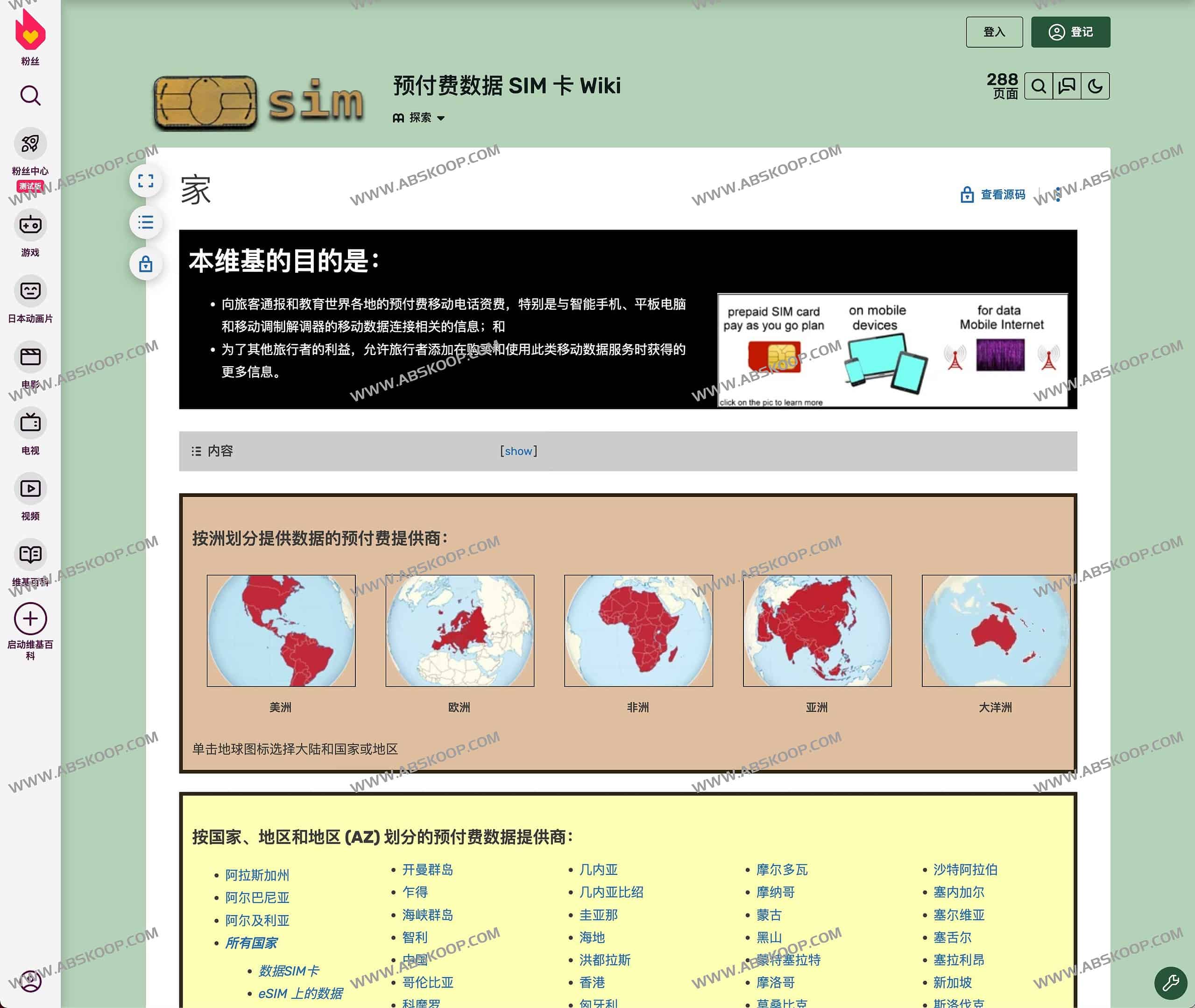Expand the 探索 dropdown
1195x1008 pixels.
420,118
